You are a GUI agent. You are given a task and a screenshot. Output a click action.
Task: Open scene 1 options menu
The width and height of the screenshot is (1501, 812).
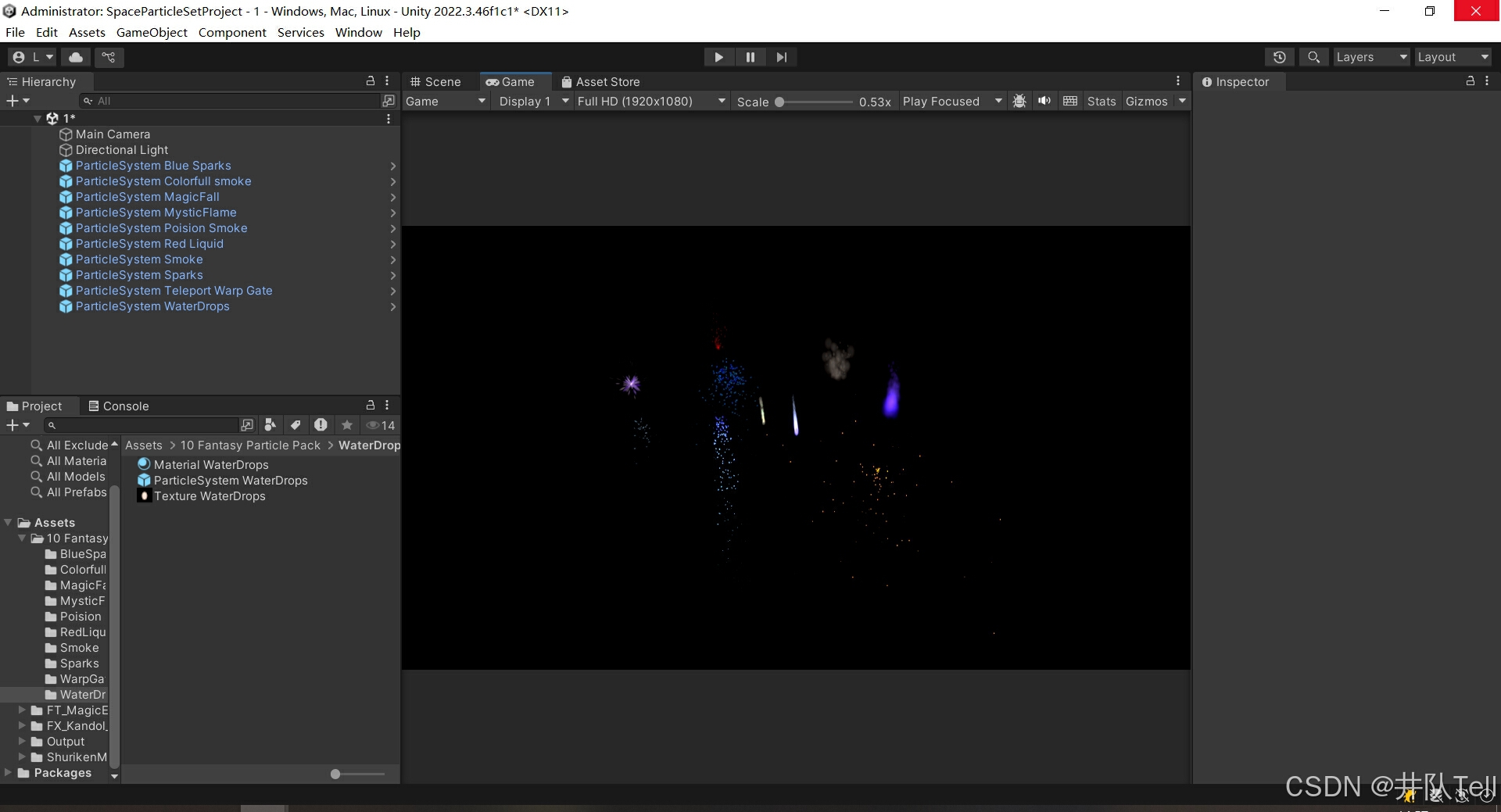[x=389, y=119]
